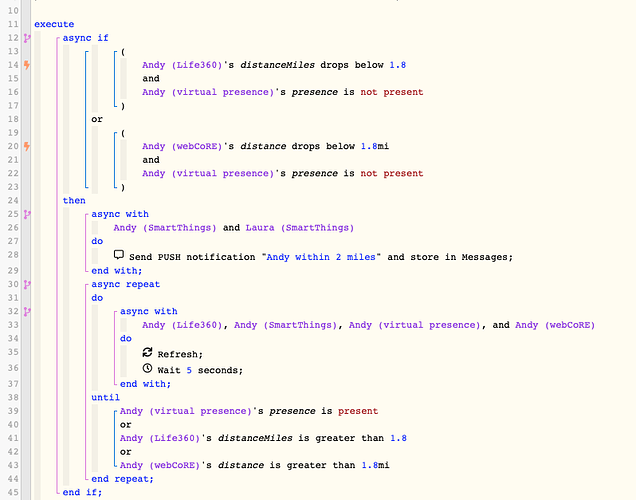Click the async branch icon beside line 32
636x500 pixels.
pyautogui.click(x=27, y=311)
